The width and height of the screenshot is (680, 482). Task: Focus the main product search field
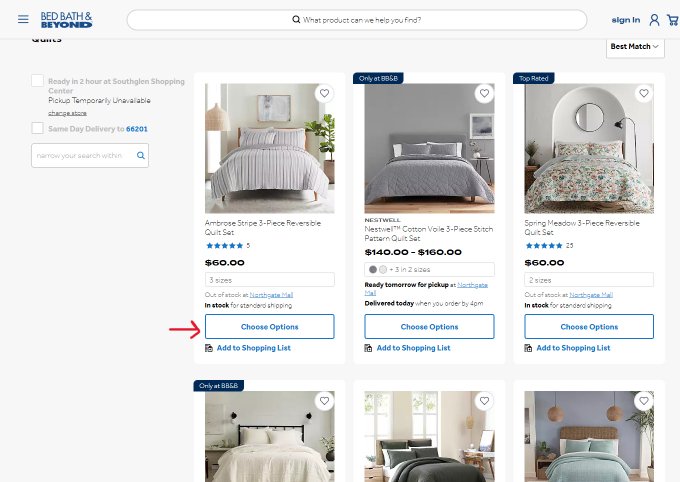[357, 20]
